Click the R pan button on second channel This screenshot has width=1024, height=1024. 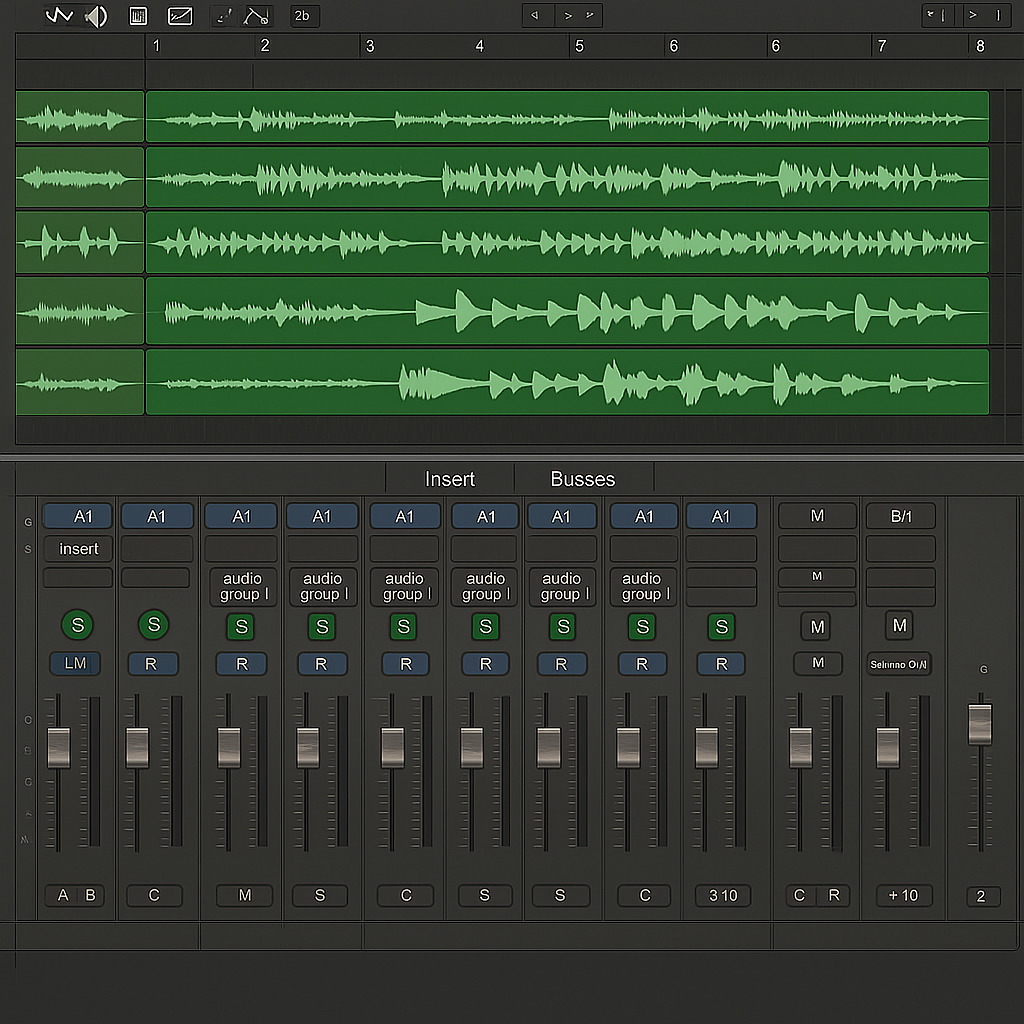(152, 664)
